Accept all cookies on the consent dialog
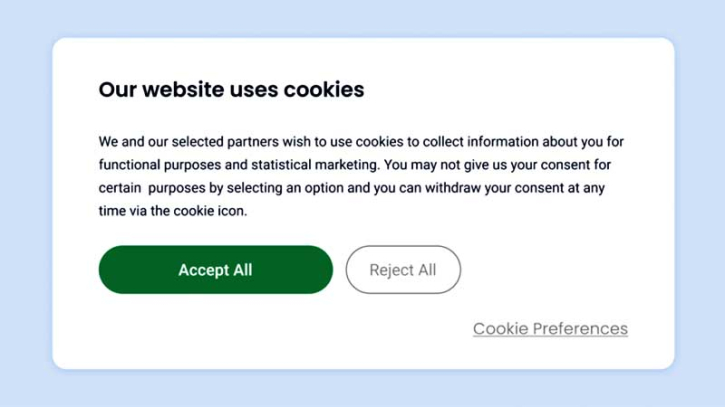The image size is (725, 407). (215, 270)
